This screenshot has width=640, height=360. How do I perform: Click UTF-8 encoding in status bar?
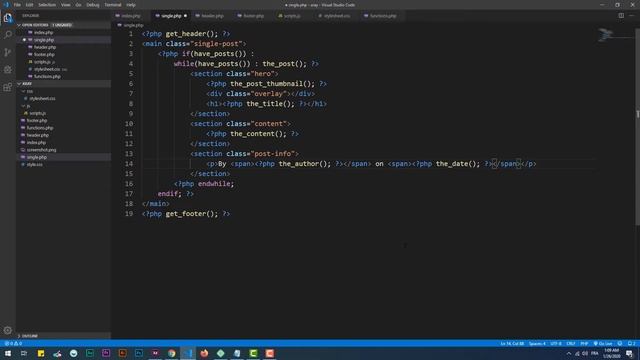point(556,344)
